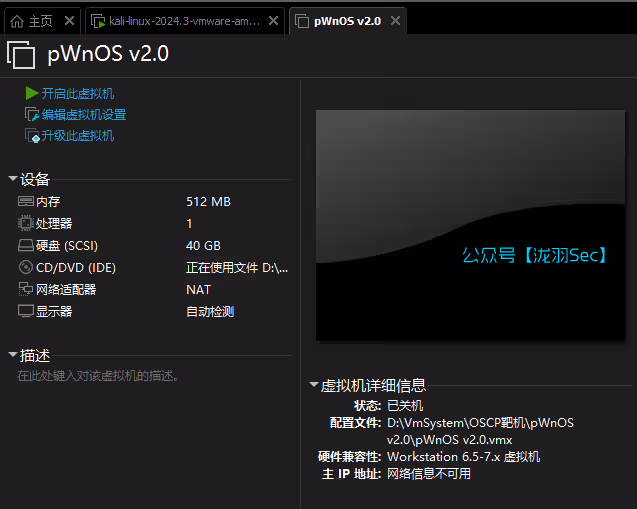The image size is (637, 509).
Task: Click the 显示器 display row label
Action: (54, 311)
